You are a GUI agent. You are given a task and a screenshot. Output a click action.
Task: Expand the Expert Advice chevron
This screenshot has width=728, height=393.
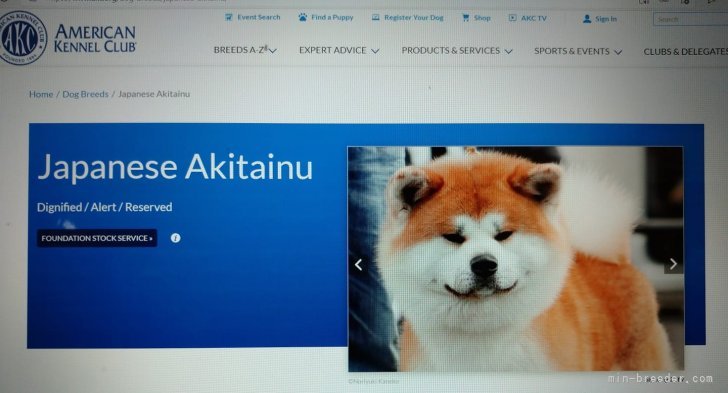pos(375,51)
